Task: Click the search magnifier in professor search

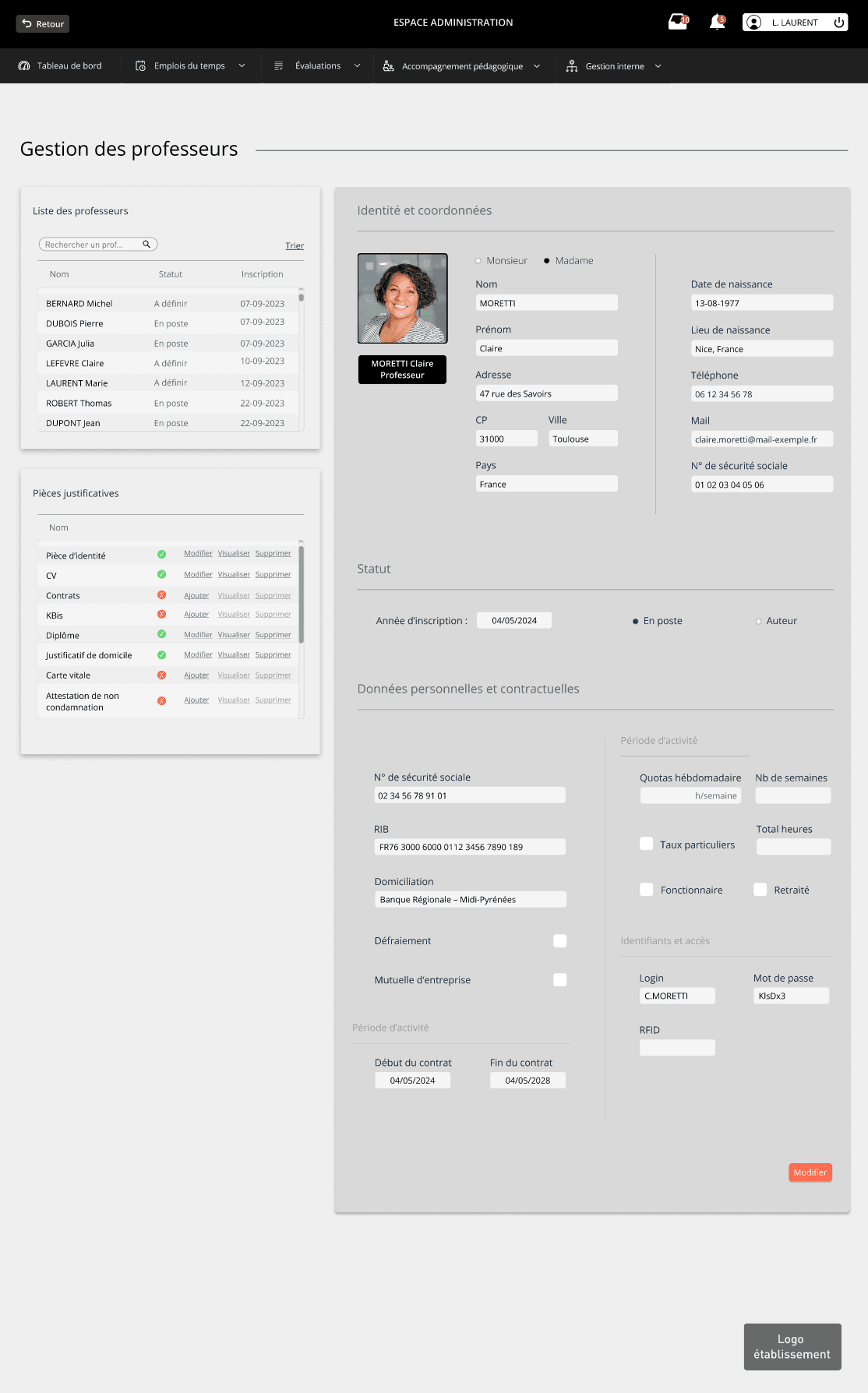Action: (146, 245)
